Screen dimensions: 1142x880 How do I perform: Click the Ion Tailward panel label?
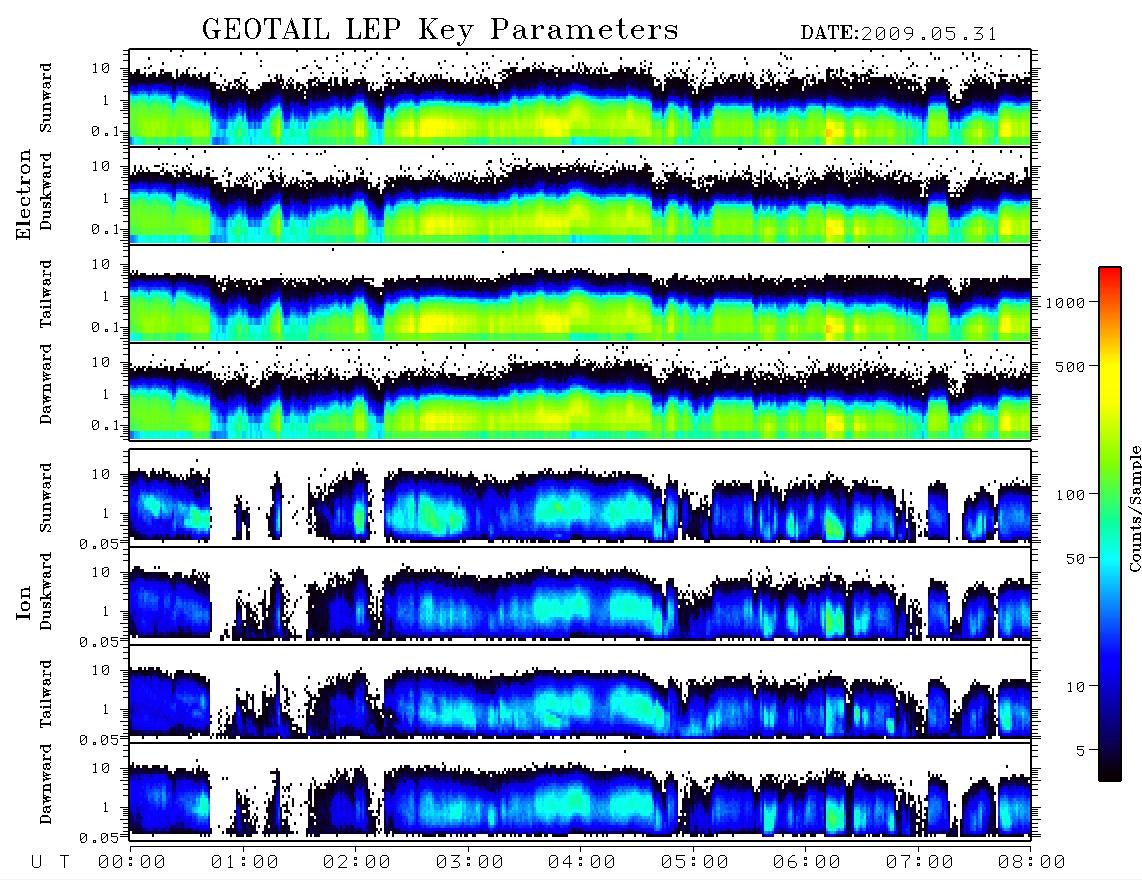point(46,694)
